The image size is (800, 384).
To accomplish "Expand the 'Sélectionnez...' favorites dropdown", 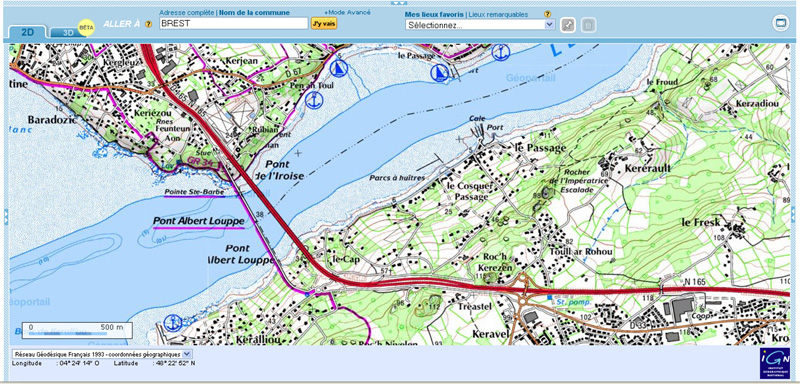I will [480, 24].
